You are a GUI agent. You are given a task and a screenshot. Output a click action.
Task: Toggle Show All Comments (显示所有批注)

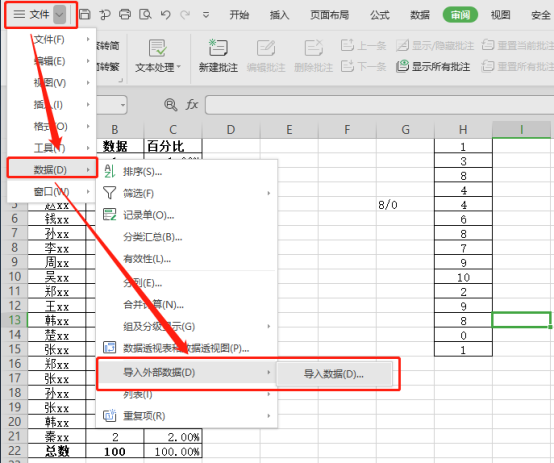coord(433,66)
